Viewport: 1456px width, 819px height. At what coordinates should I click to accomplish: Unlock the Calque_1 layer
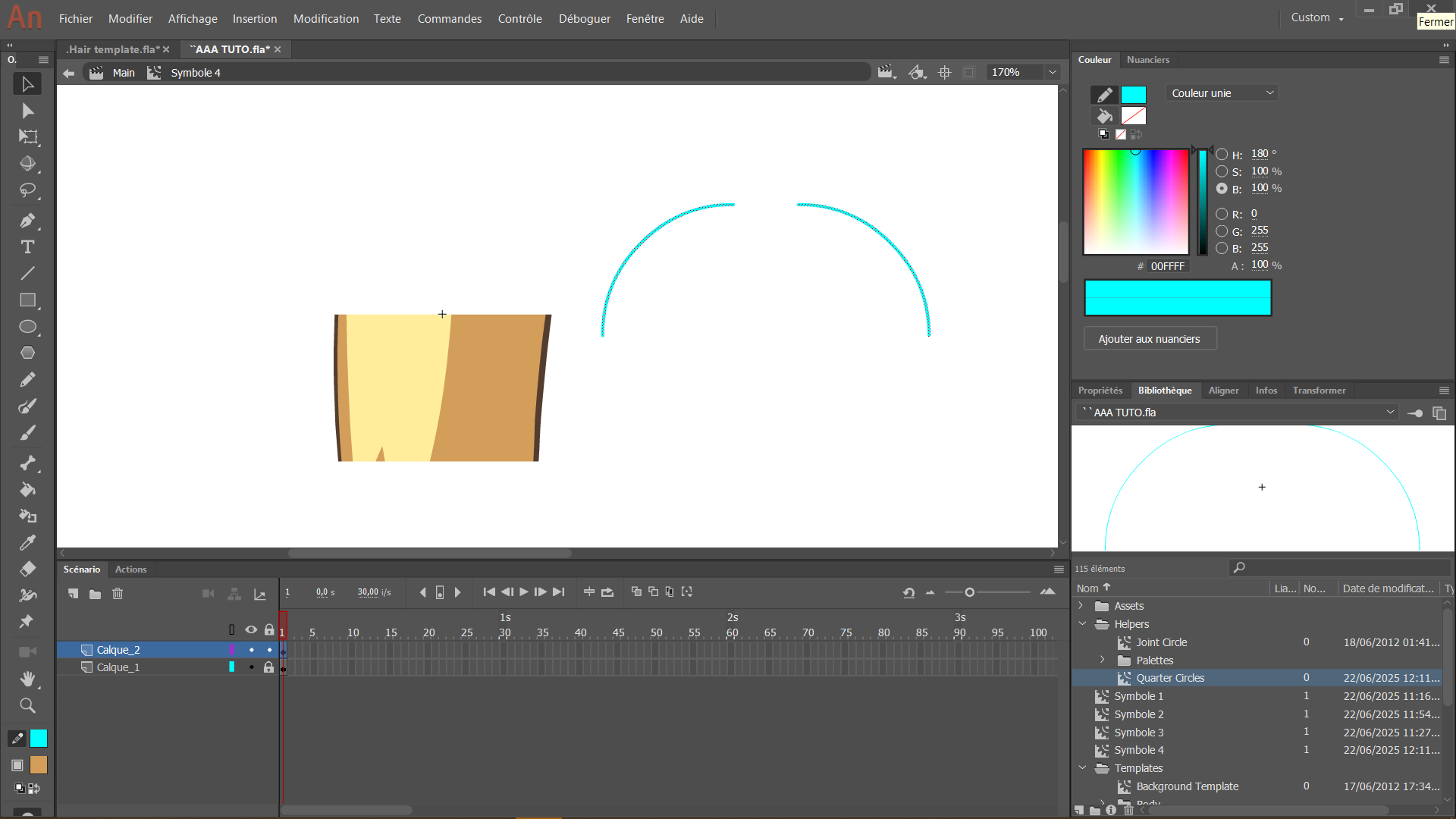[x=268, y=667]
